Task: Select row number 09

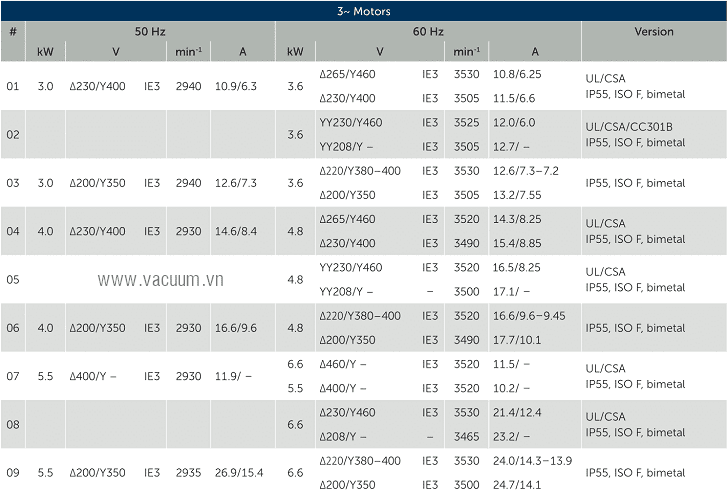Action: pos(13,473)
